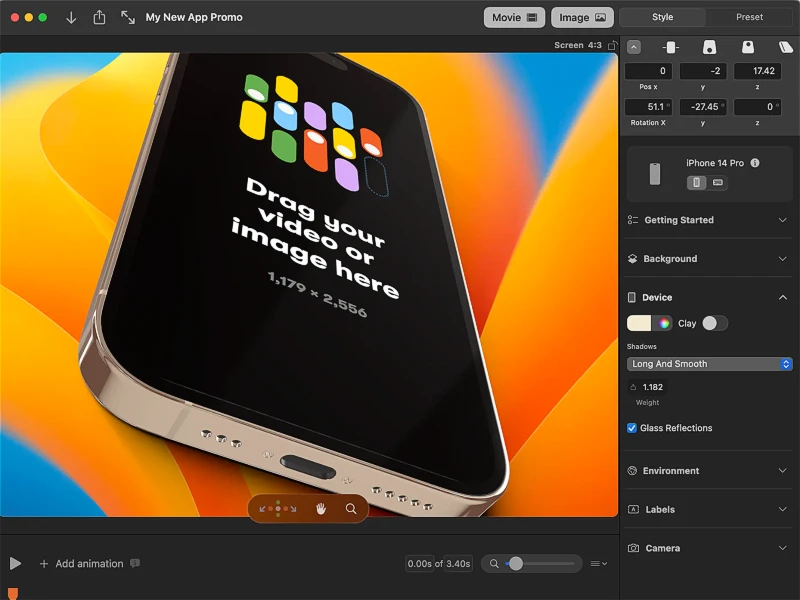Switch to the Preset tab
800x600 pixels.
pyautogui.click(x=749, y=17)
